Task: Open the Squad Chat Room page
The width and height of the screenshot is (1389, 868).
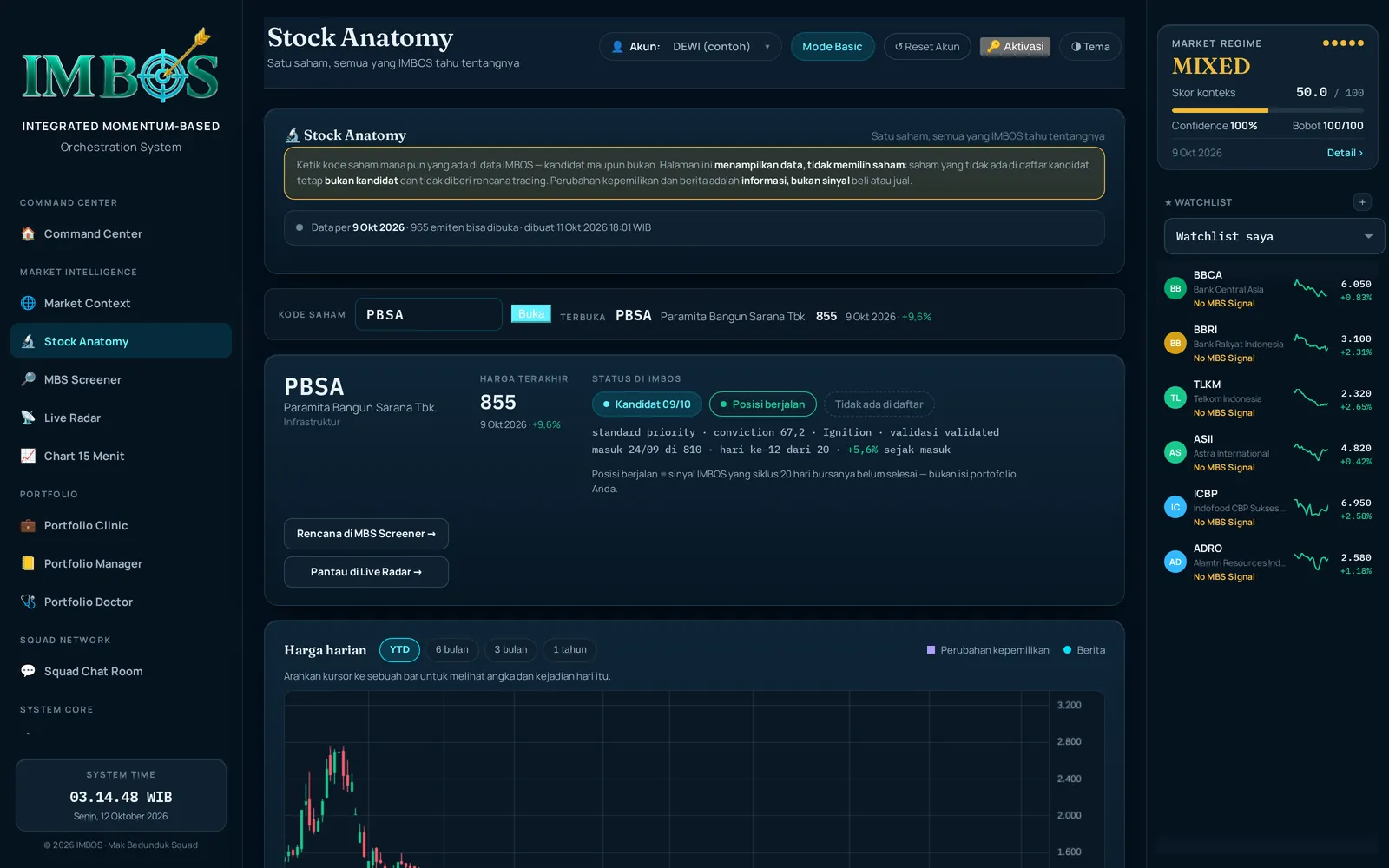Action: click(x=121, y=671)
